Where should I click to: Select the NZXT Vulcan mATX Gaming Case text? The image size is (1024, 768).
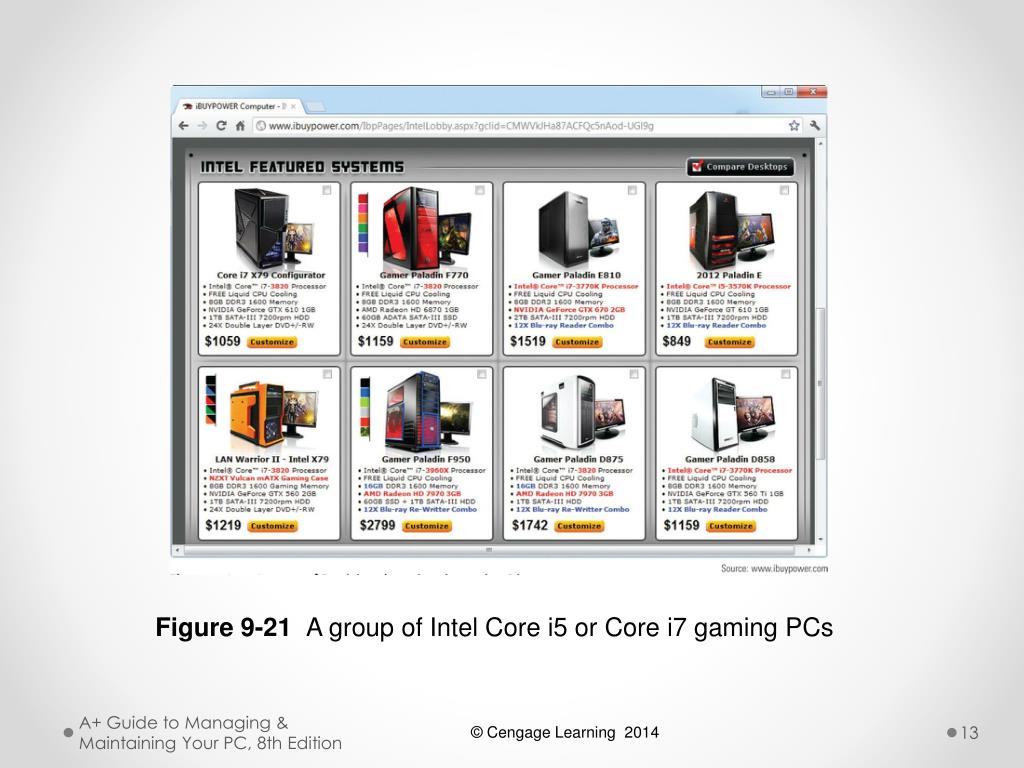click(x=269, y=478)
